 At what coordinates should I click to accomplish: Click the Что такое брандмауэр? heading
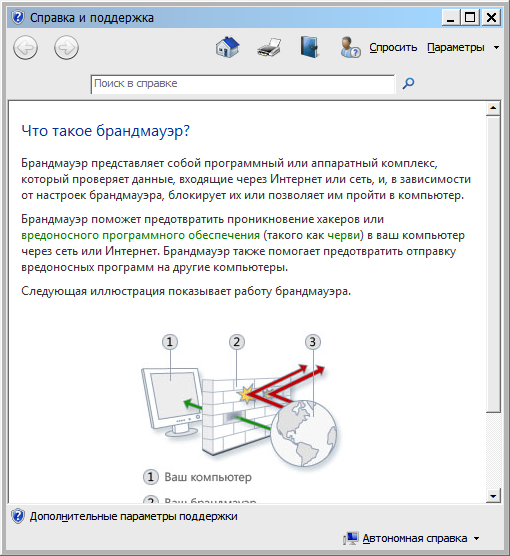(x=105, y=131)
